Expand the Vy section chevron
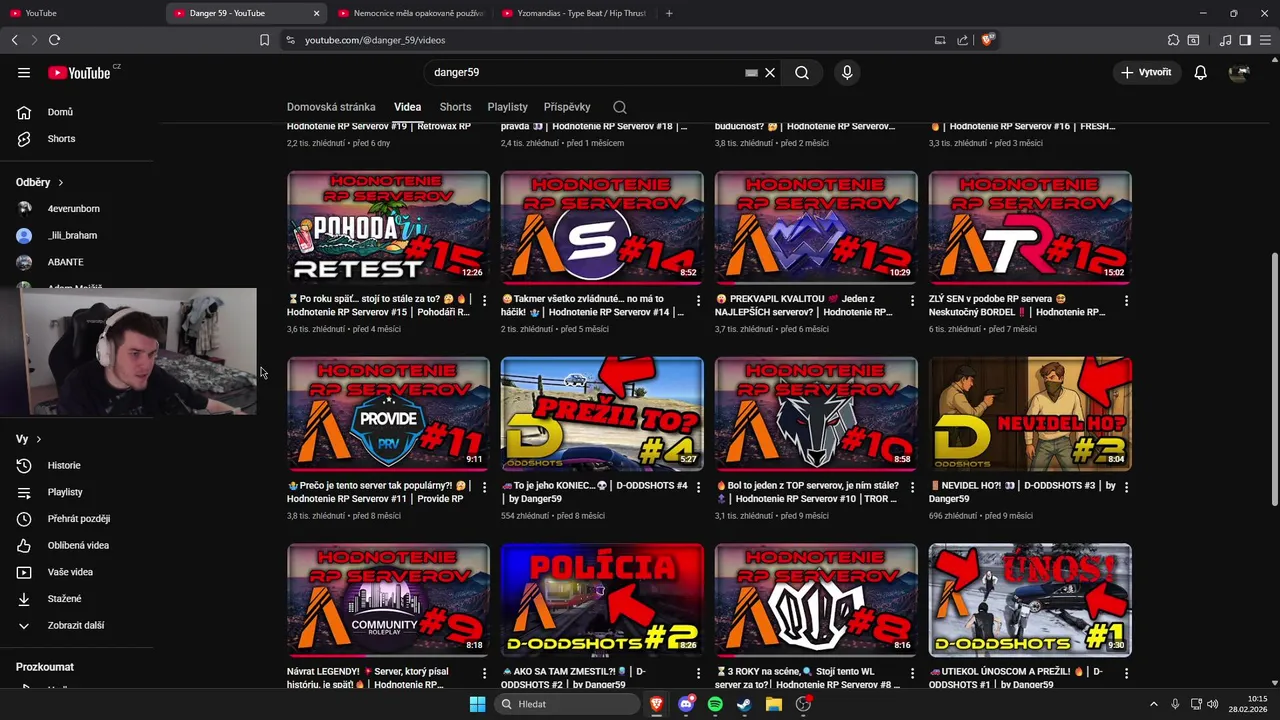Viewport: 1280px width, 720px height. click(x=39, y=439)
